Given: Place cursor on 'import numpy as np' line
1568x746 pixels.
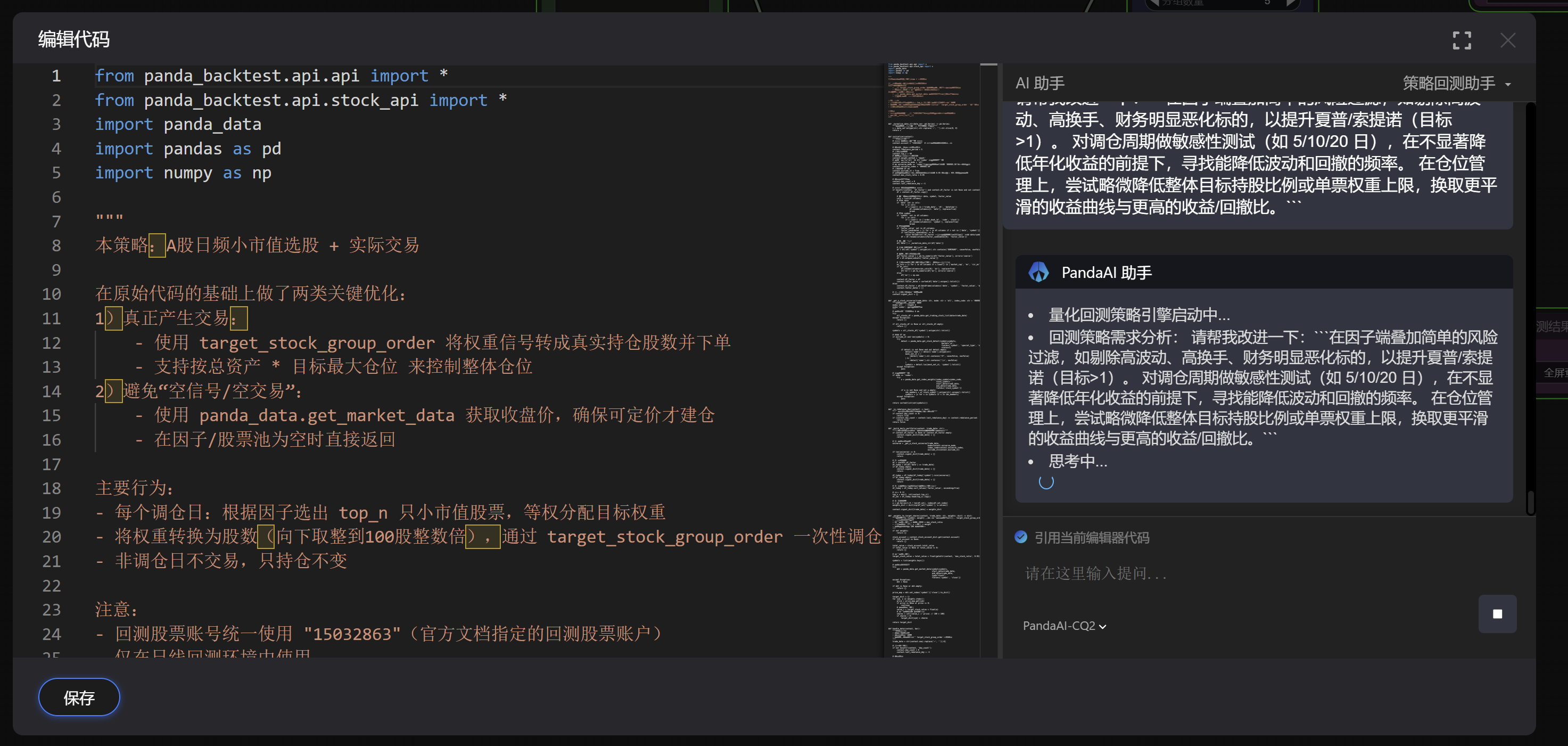Looking at the screenshot, I should (x=183, y=173).
